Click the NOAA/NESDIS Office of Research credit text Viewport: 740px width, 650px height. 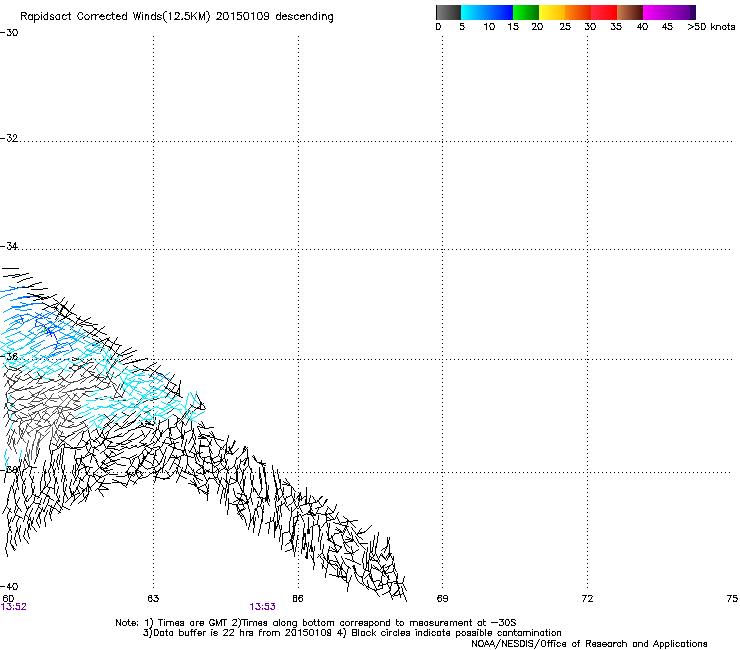pyautogui.click(x=589, y=644)
